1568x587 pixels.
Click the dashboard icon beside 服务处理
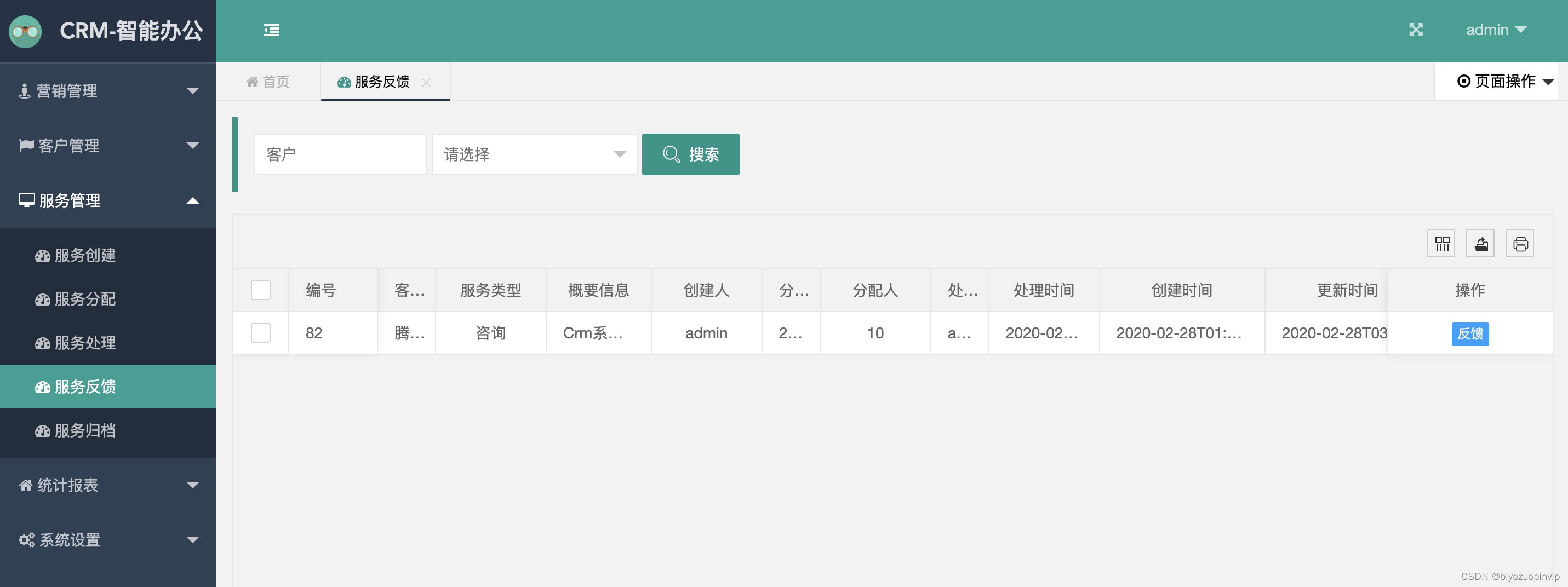[x=43, y=343]
